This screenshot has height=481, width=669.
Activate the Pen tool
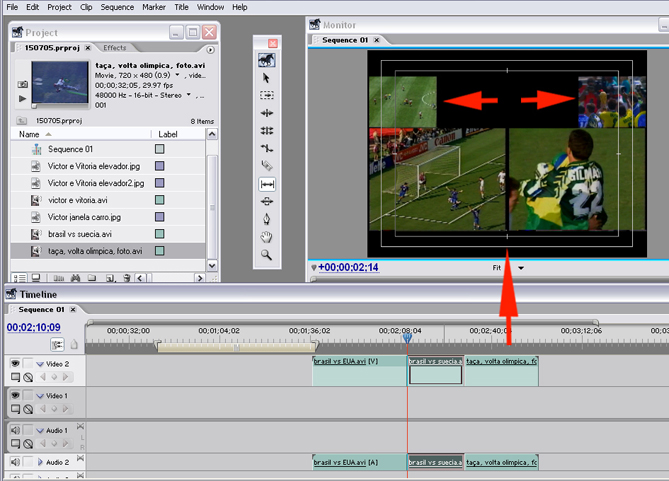[267, 219]
